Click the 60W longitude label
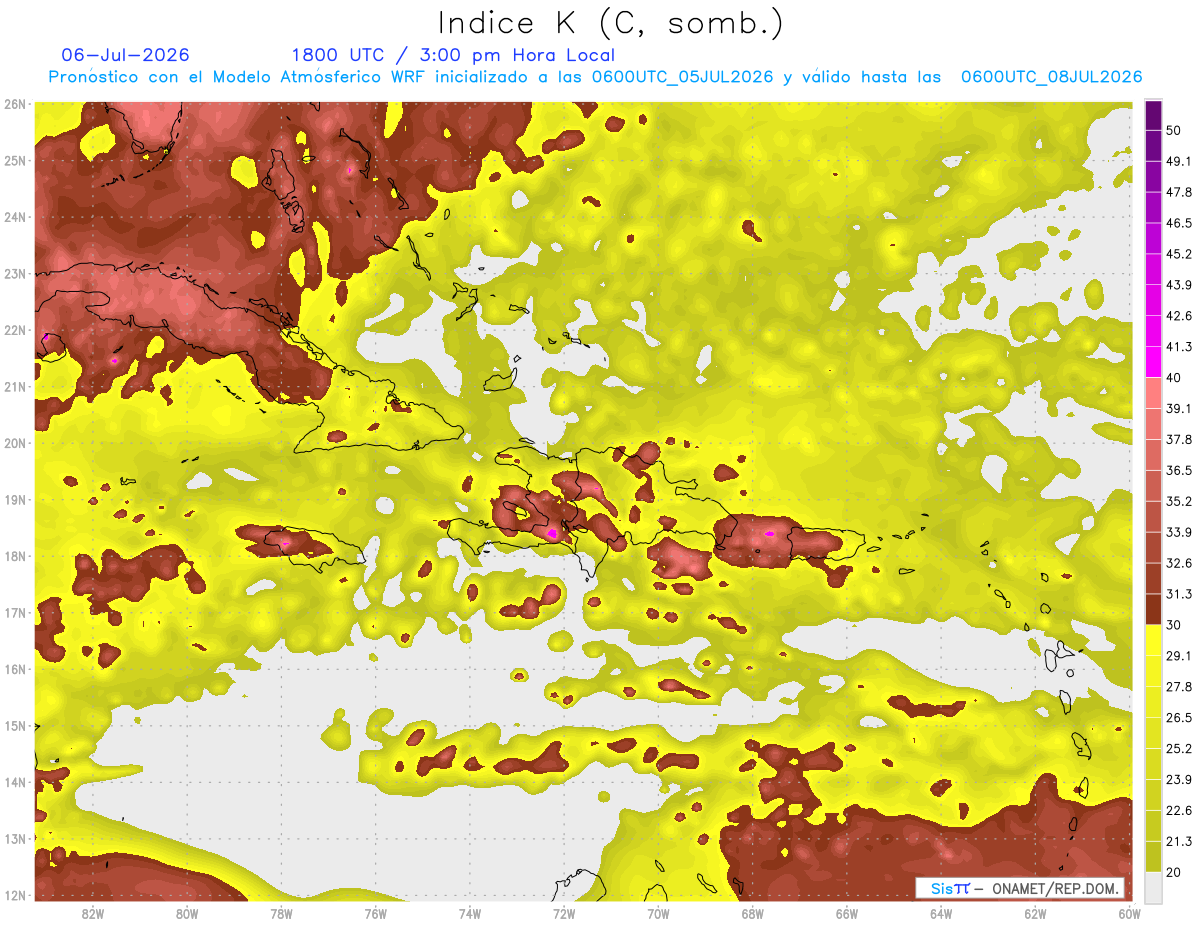This screenshot has width=1200, height=927. click(1129, 914)
